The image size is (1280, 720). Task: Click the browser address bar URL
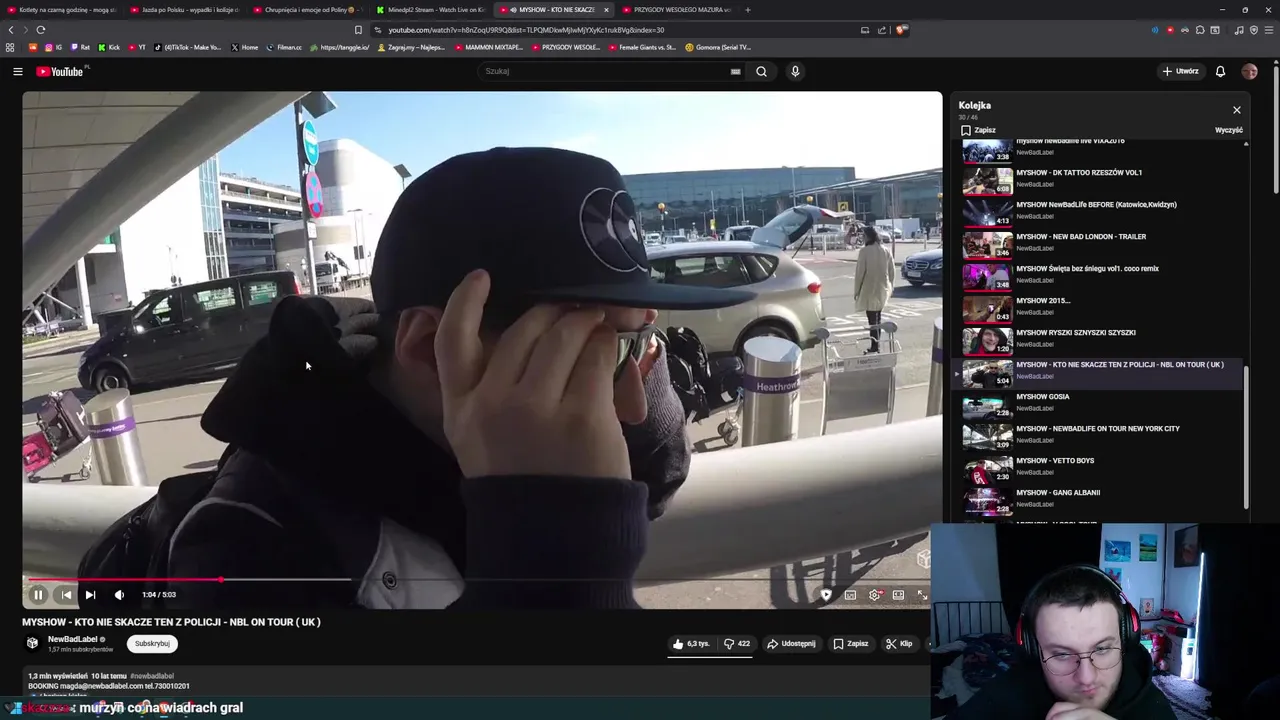point(526,30)
